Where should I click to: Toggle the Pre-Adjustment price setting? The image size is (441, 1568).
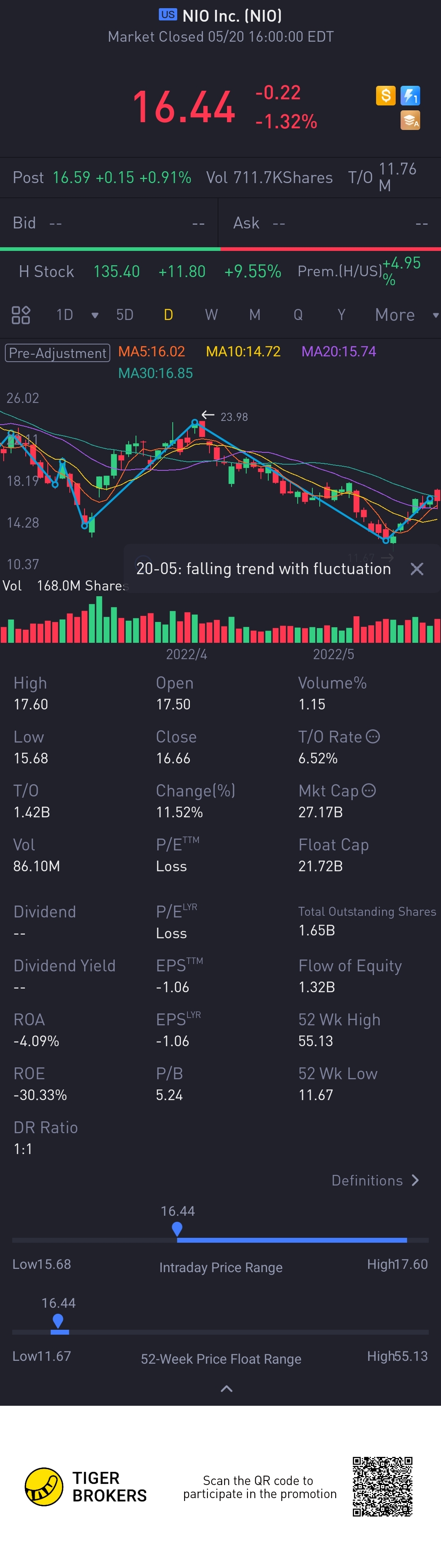57,352
